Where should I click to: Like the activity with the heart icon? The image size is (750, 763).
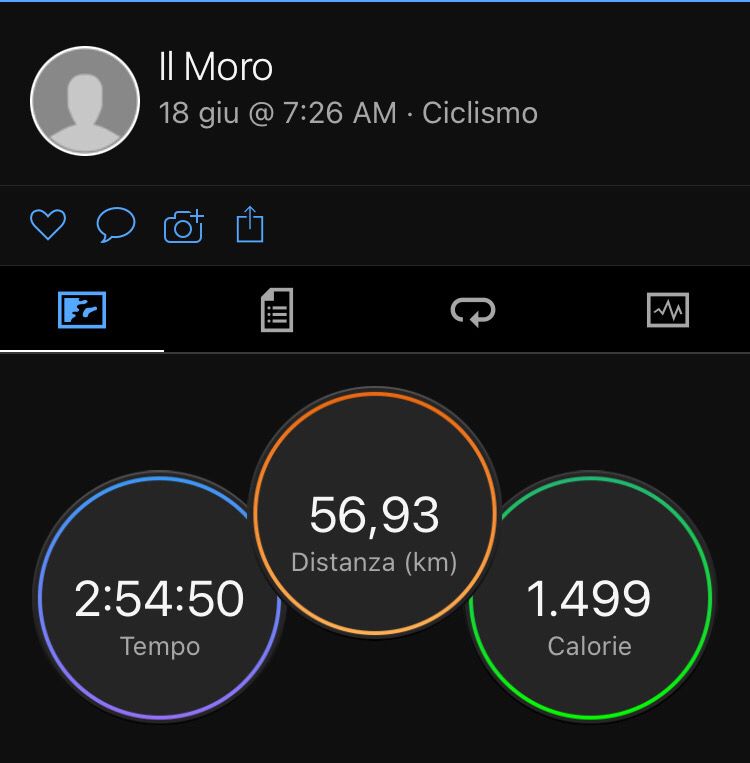48,224
